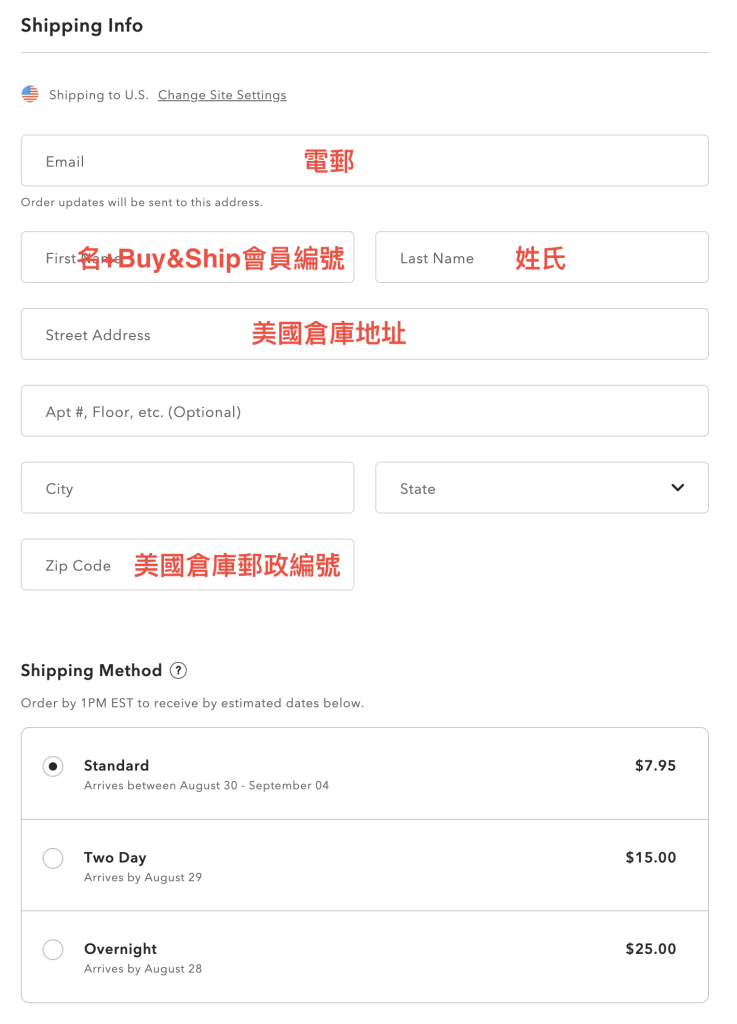Focus the Email input field
737x1024 pixels.
click(x=364, y=161)
